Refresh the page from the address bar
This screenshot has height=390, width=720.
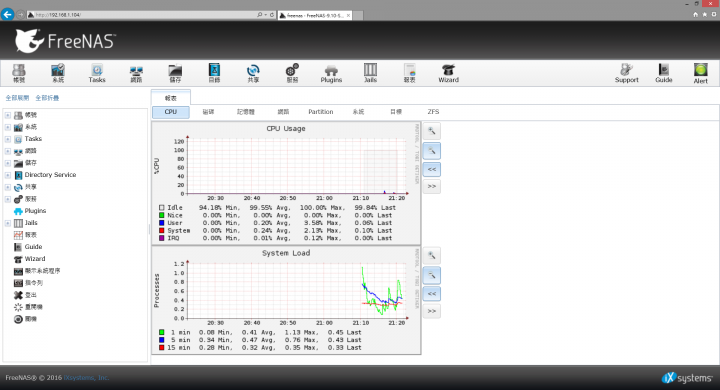point(272,15)
